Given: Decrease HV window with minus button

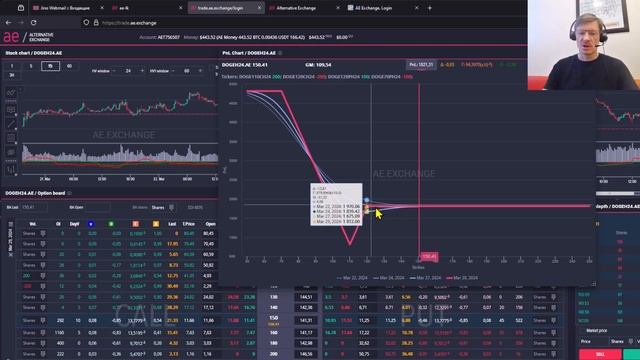Looking at the screenshot, I should (x=173, y=71).
